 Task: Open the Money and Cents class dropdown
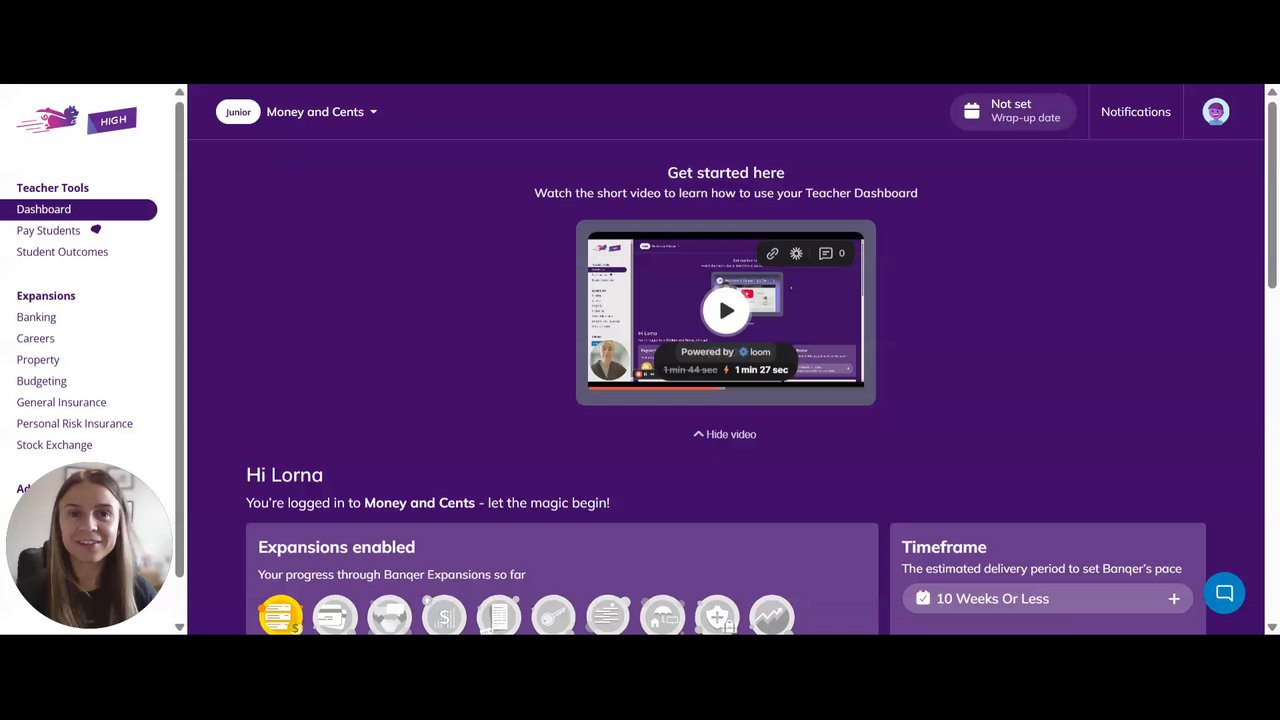322,112
